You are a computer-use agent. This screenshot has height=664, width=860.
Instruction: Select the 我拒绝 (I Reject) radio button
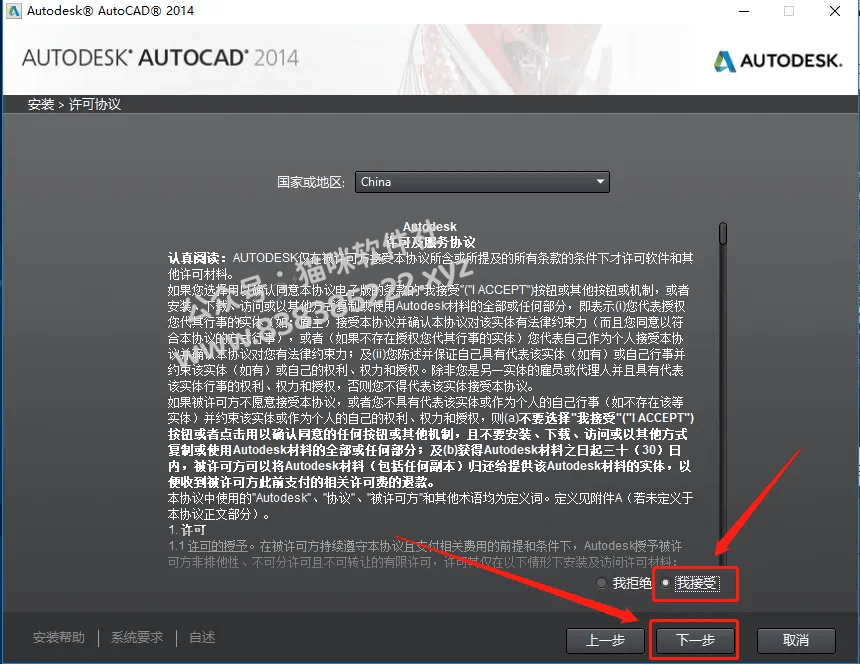[602, 583]
